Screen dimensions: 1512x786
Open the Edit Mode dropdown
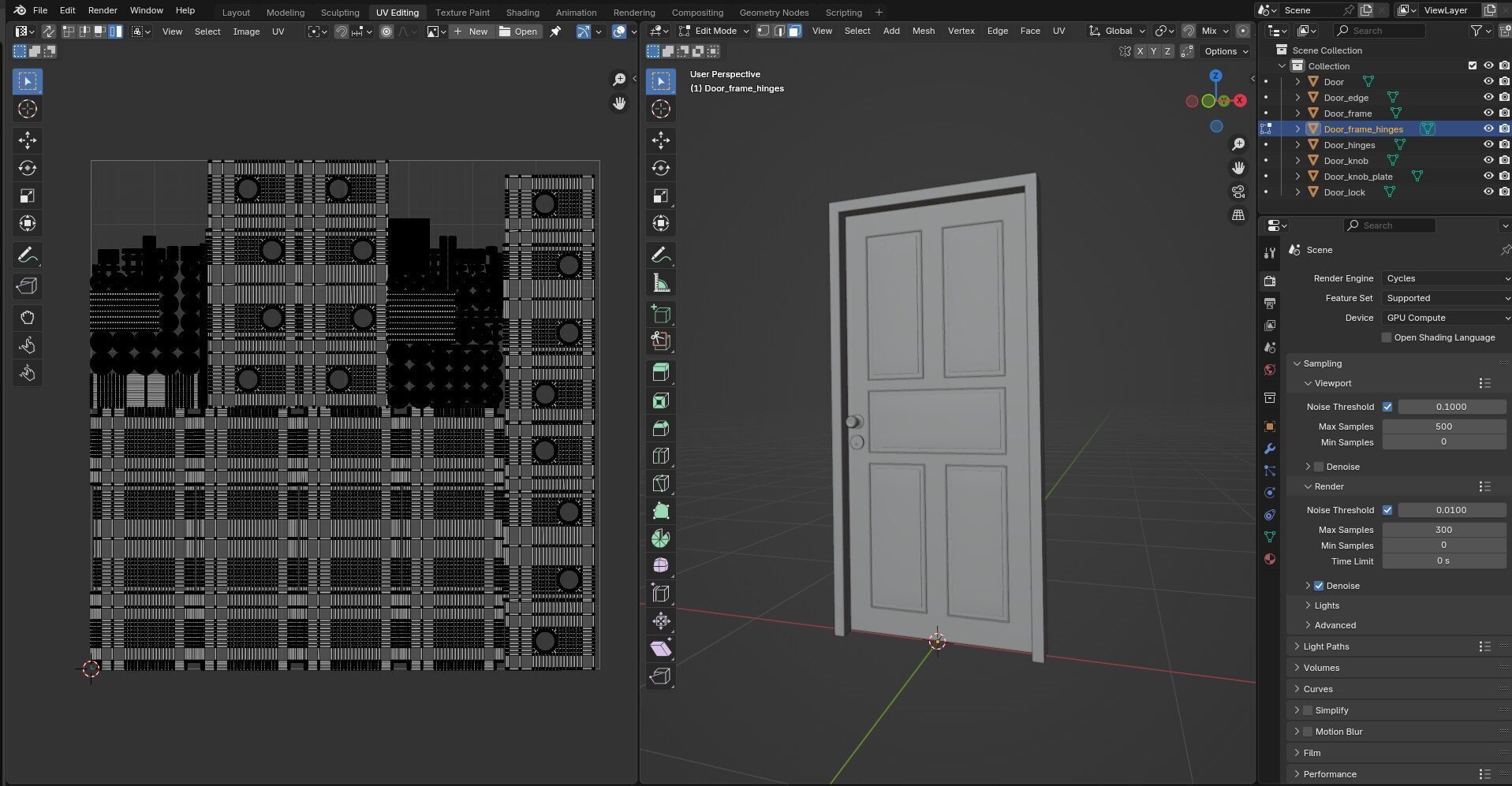(714, 31)
